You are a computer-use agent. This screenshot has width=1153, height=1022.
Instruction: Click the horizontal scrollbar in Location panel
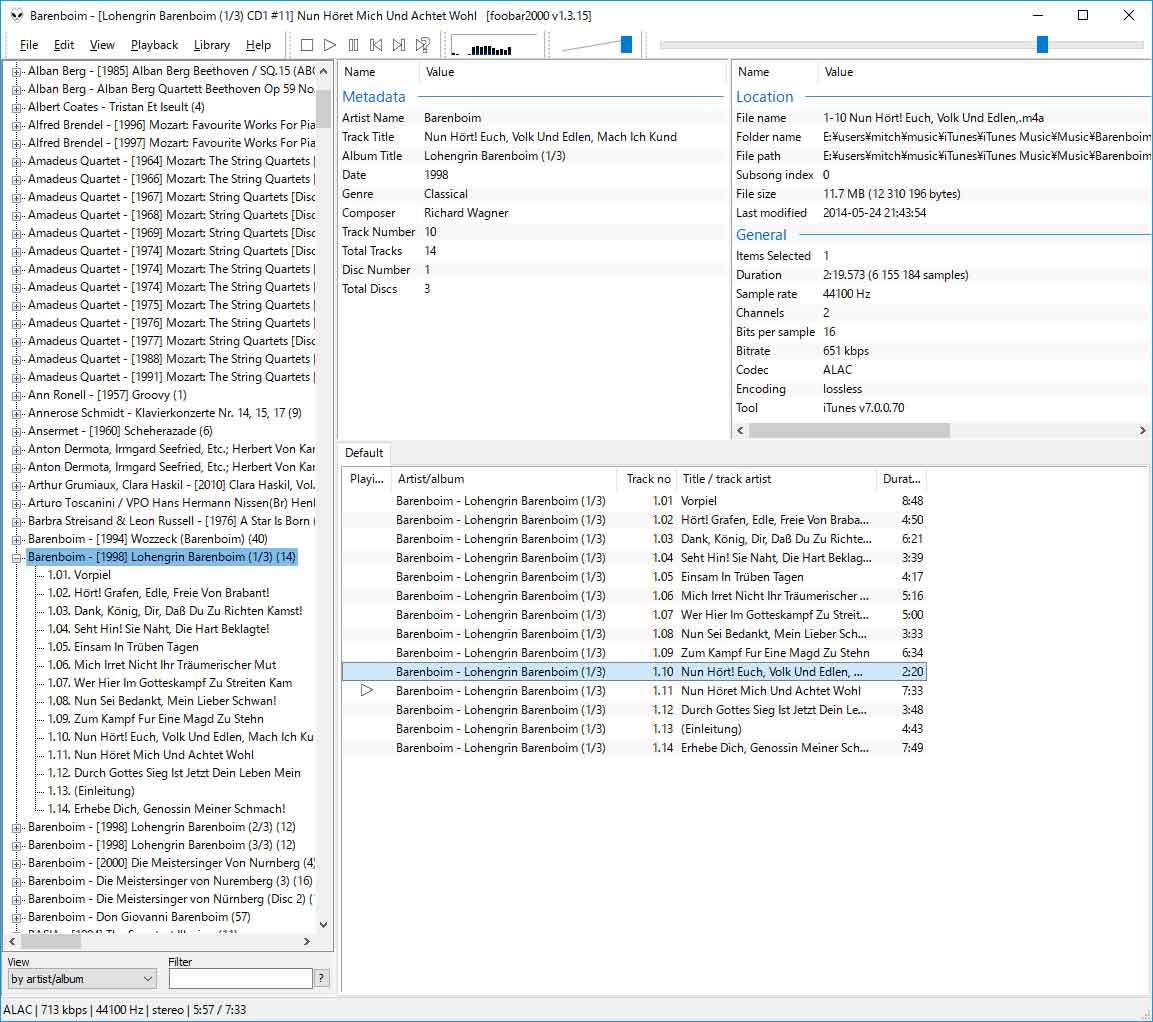pos(849,430)
